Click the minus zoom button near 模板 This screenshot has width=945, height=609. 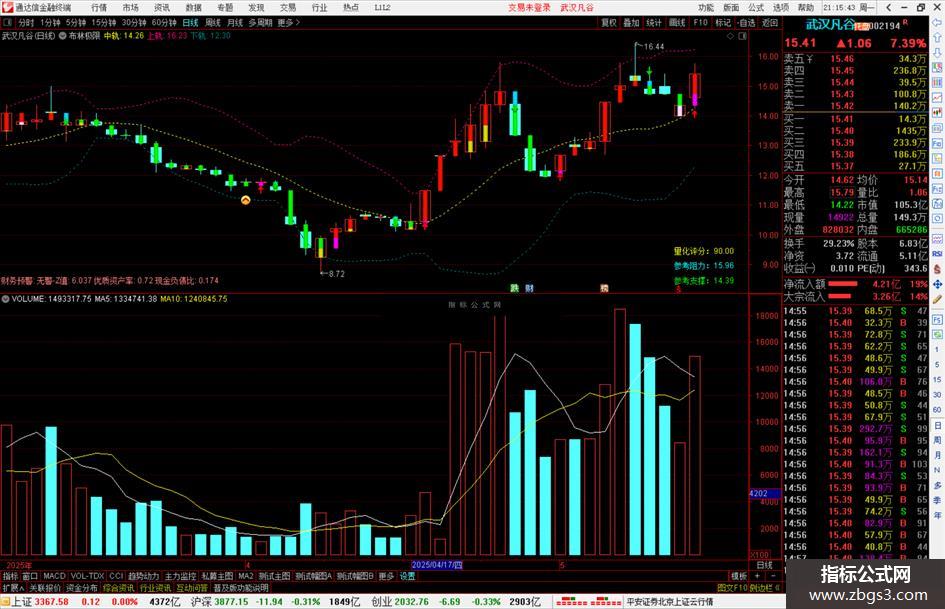(x=773, y=576)
